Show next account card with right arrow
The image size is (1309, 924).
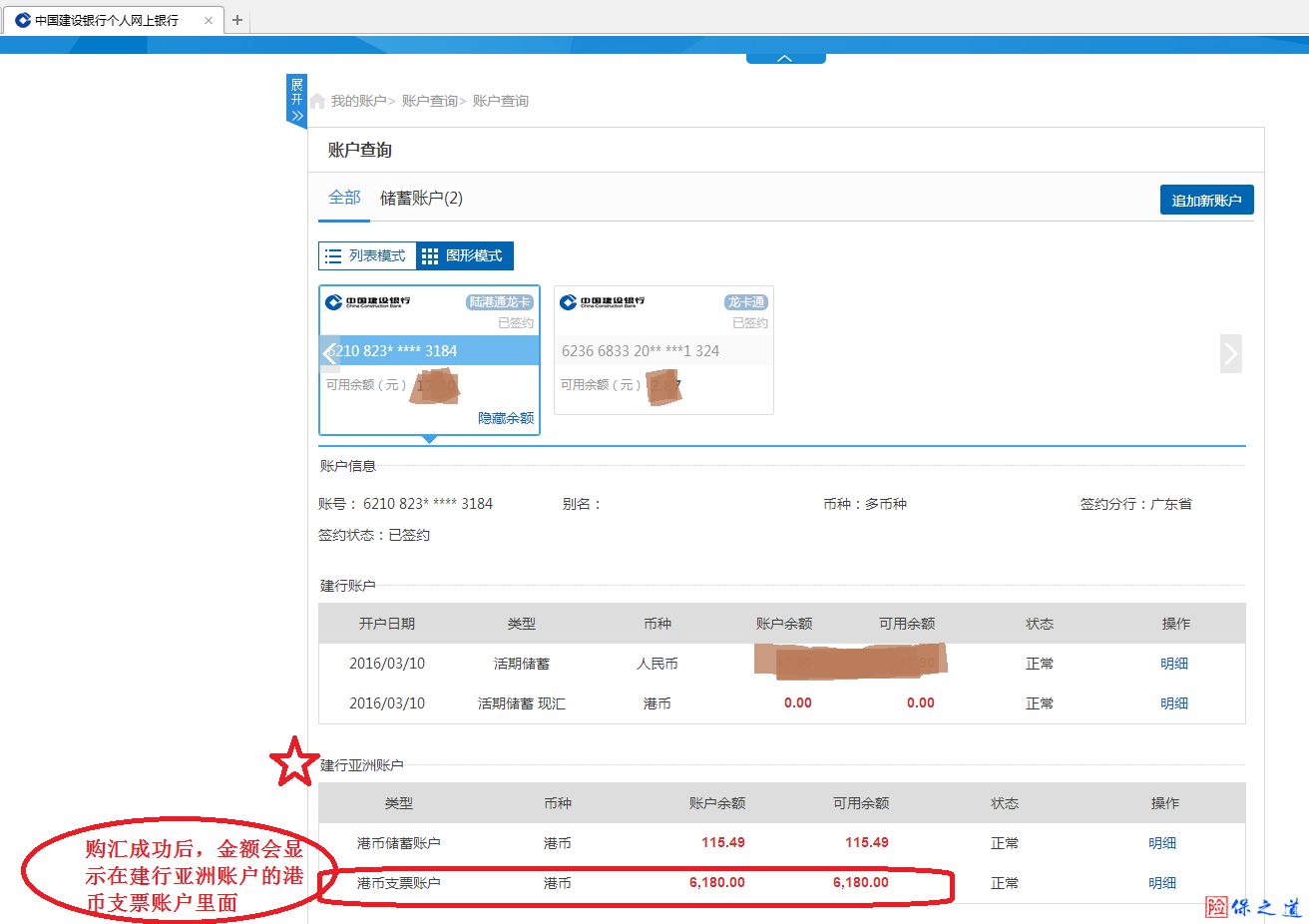pyautogui.click(x=1230, y=353)
